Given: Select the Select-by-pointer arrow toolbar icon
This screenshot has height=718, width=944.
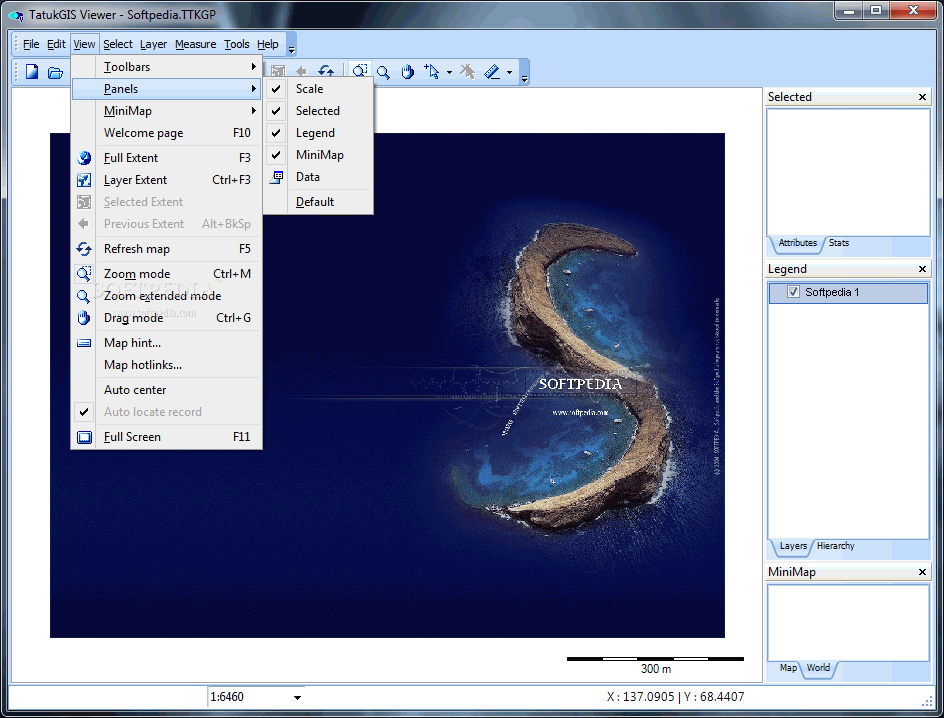Looking at the screenshot, I should [432, 72].
